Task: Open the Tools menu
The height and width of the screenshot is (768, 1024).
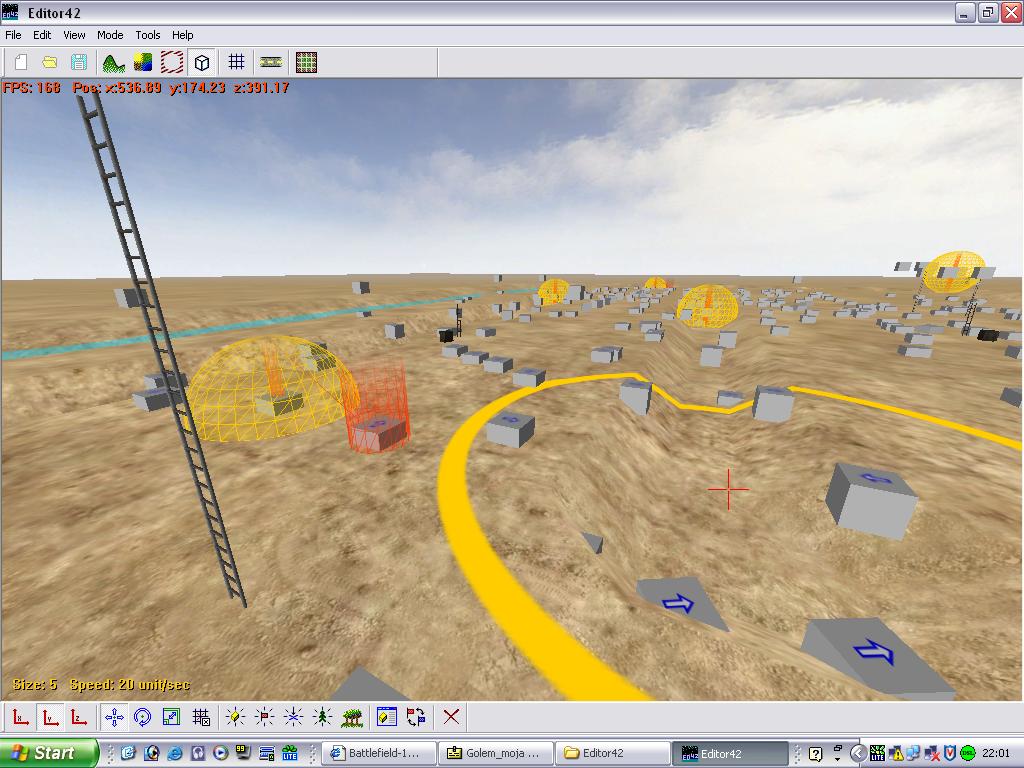Action: [148, 35]
